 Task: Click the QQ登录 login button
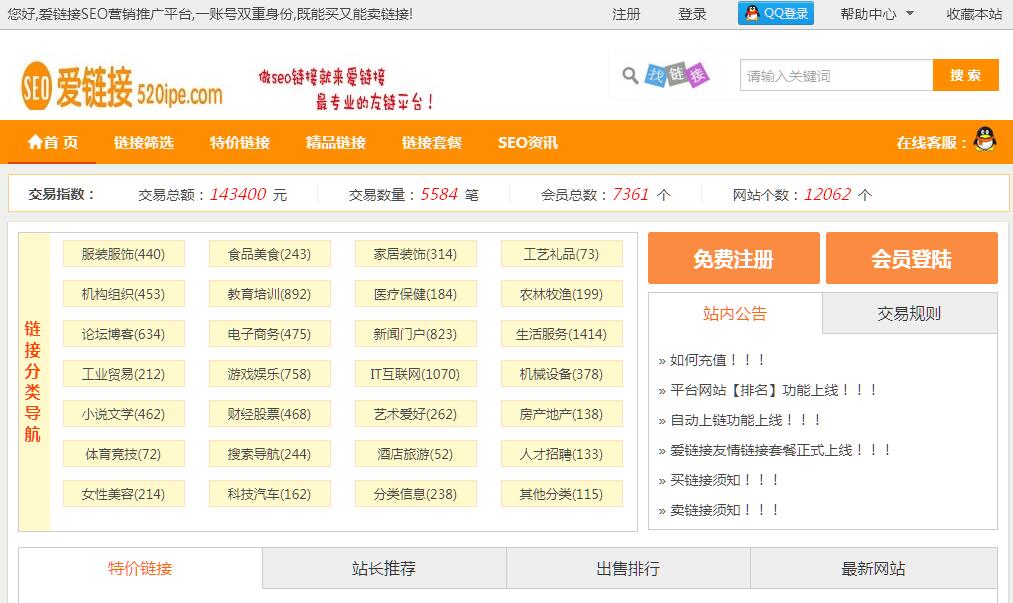(x=776, y=14)
